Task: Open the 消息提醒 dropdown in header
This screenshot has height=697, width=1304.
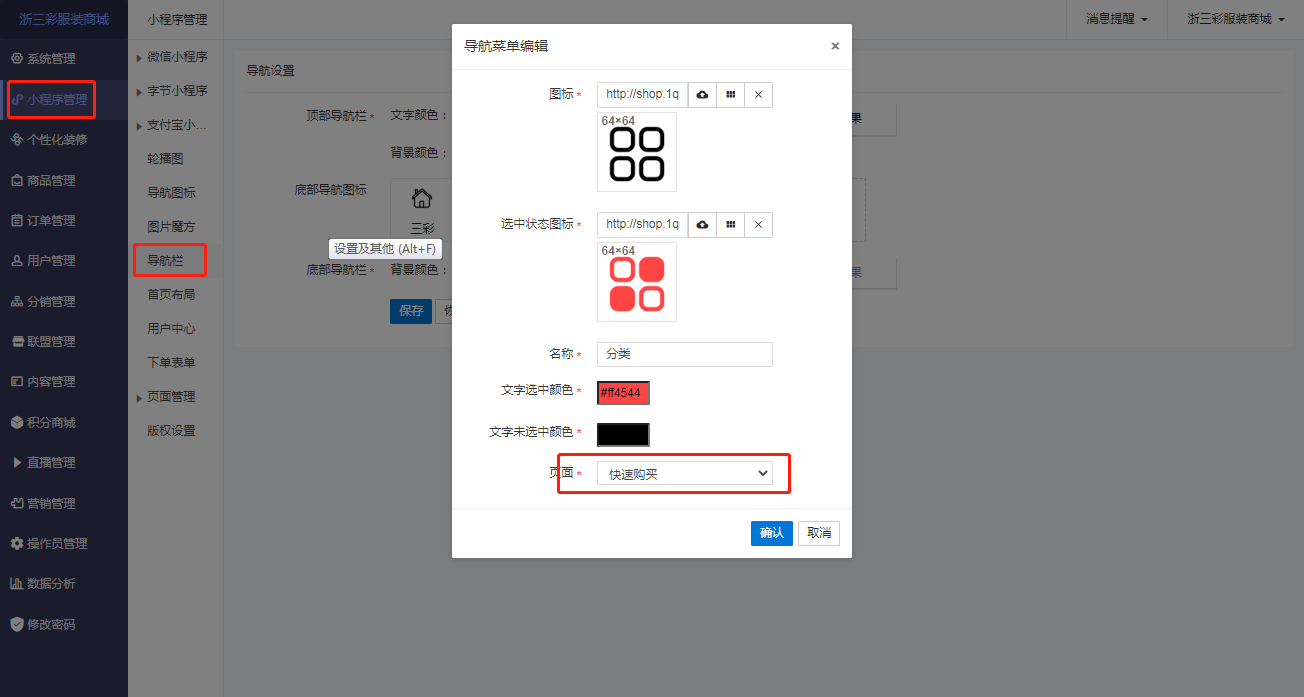Action: (x=1117, y=19)
